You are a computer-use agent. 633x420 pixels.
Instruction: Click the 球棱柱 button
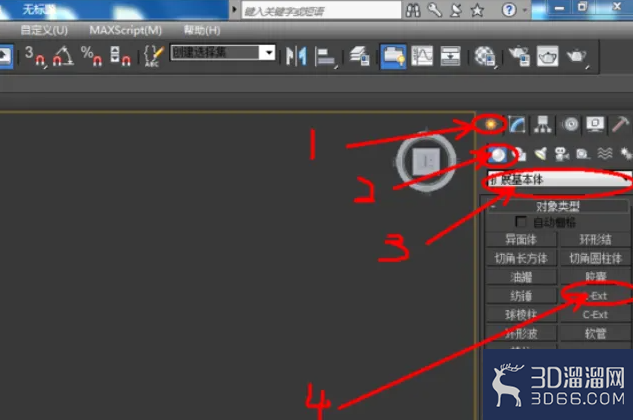click(x=521, y=315)
